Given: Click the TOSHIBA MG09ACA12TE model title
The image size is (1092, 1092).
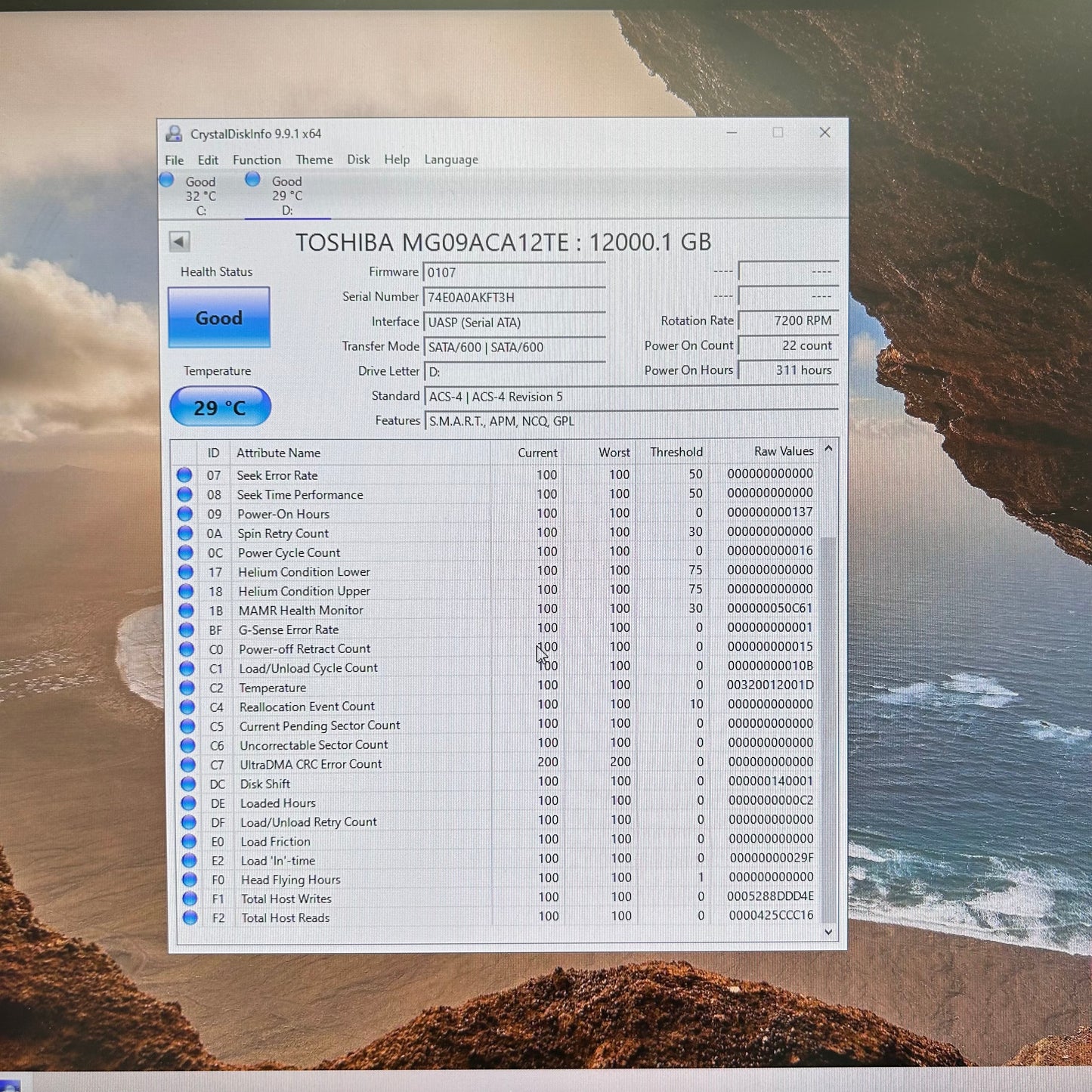Looking at the screenshot, I should [504, 242].
